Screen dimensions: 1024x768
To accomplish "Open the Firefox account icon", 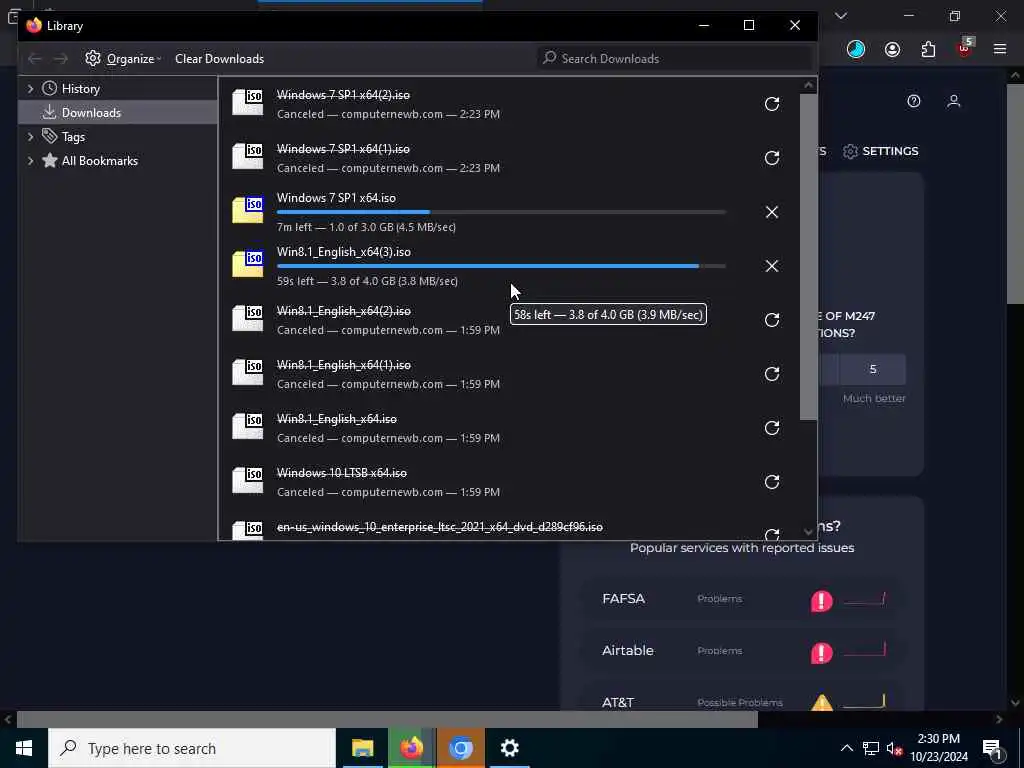I will pyautogui.click(x=892, y=49).
